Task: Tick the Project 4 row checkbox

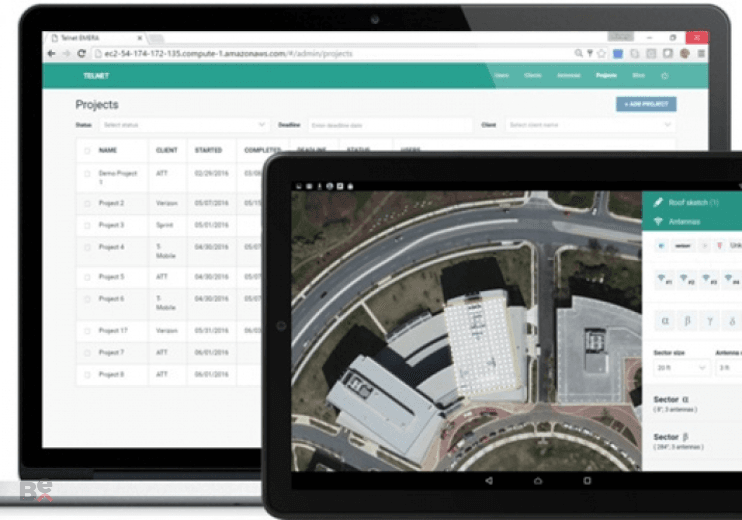Action: pyautogui.click(x=87, y=247)
